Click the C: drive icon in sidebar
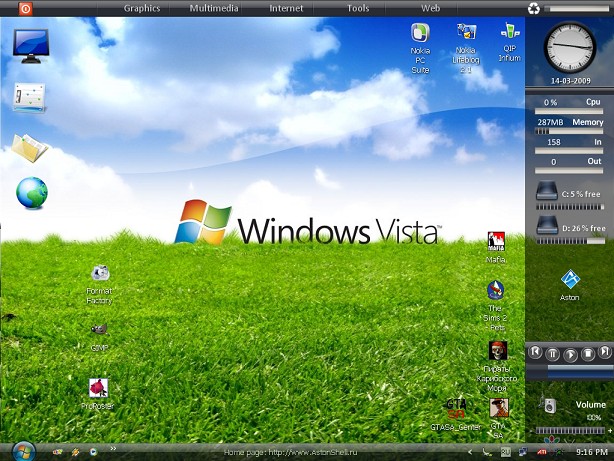 546,190
